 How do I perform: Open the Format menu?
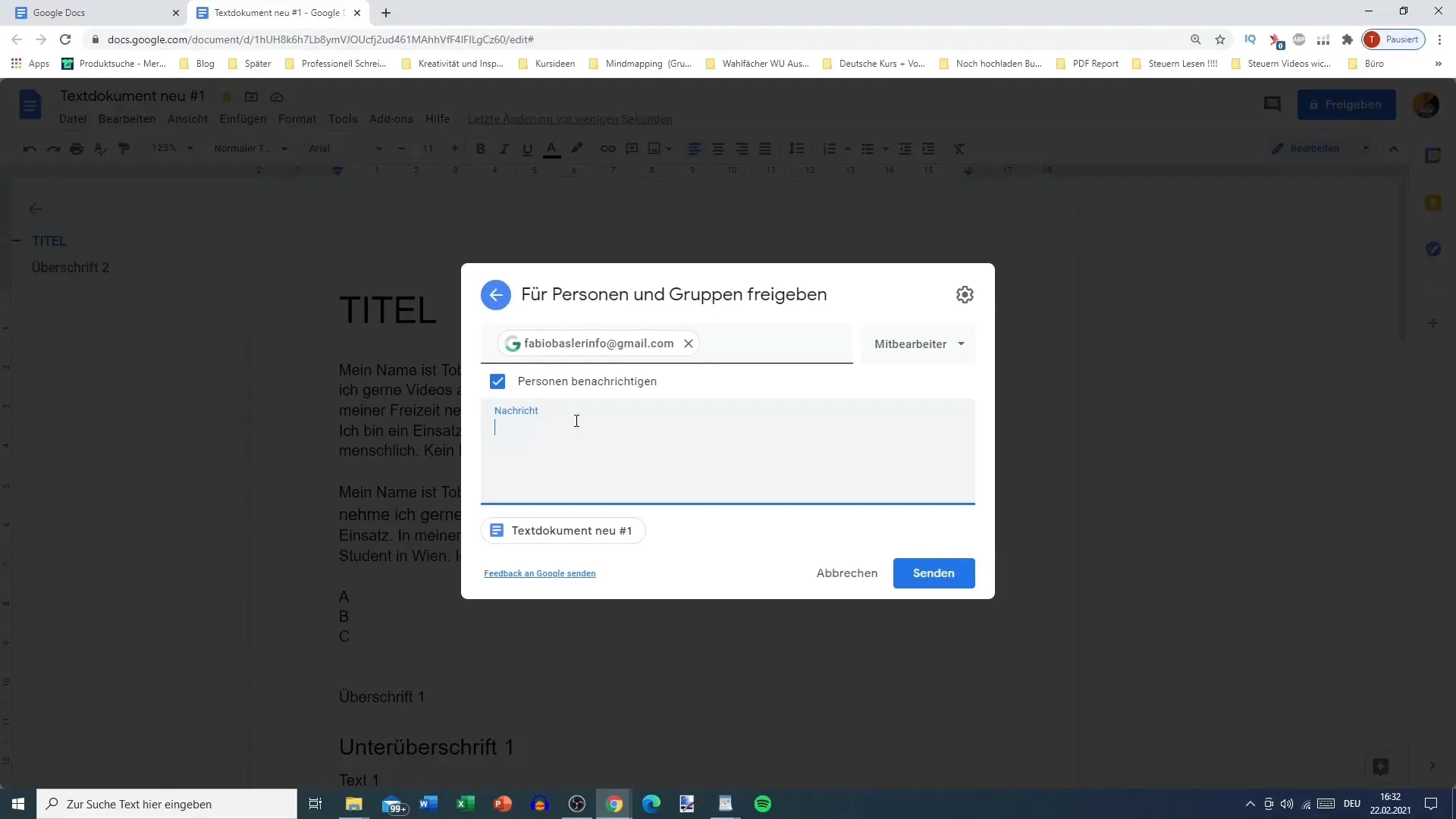click(297, 119)
